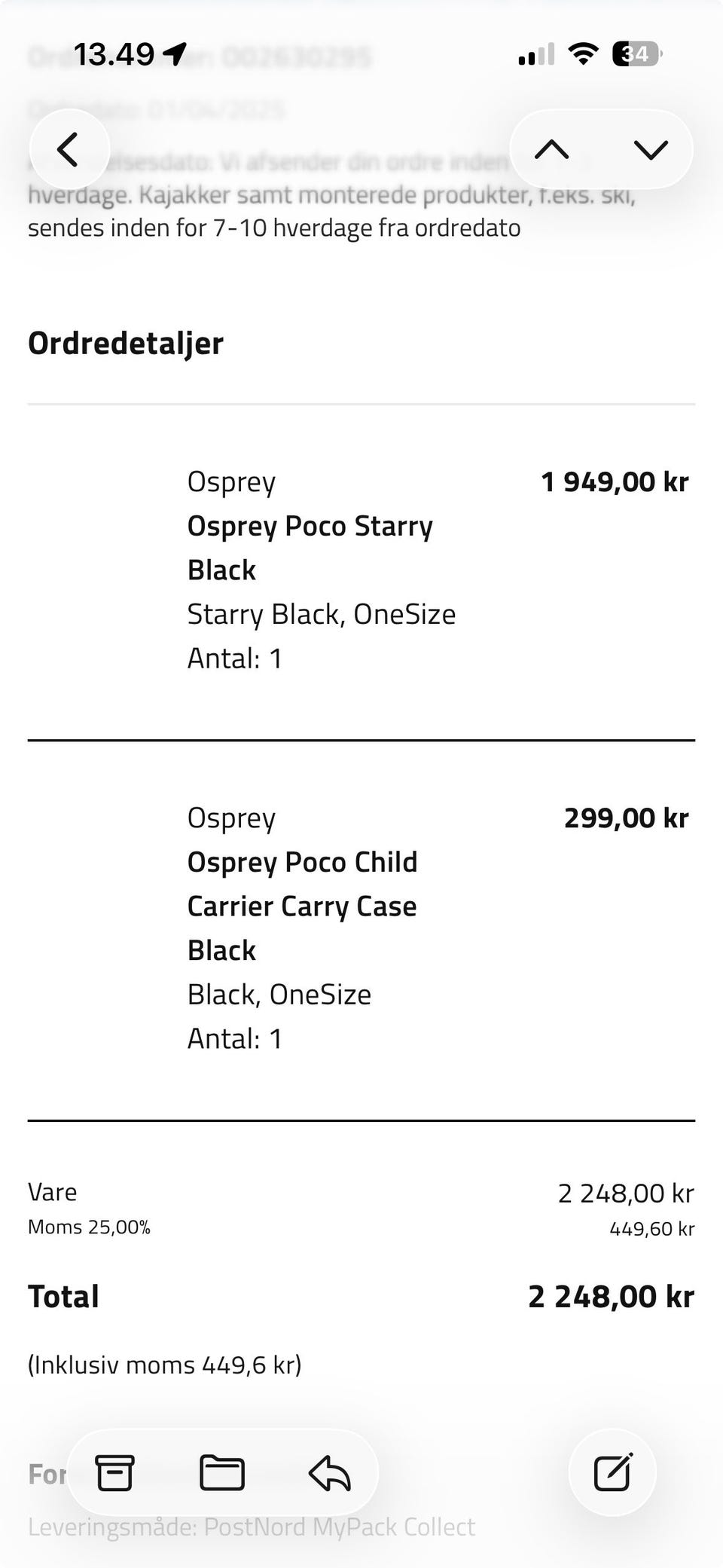723x1568 pixels.
Task: Go to previous message with up arrow
Action: tap(551, 149)
